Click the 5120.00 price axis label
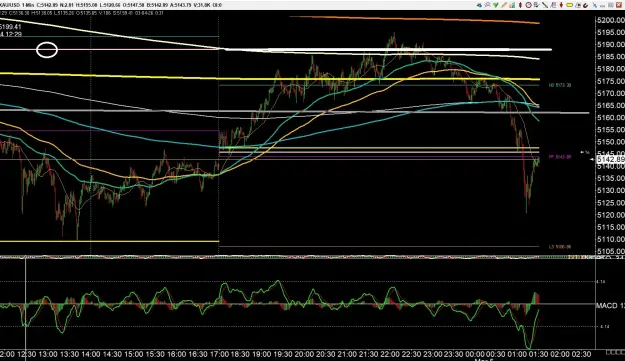 point(611,215)
